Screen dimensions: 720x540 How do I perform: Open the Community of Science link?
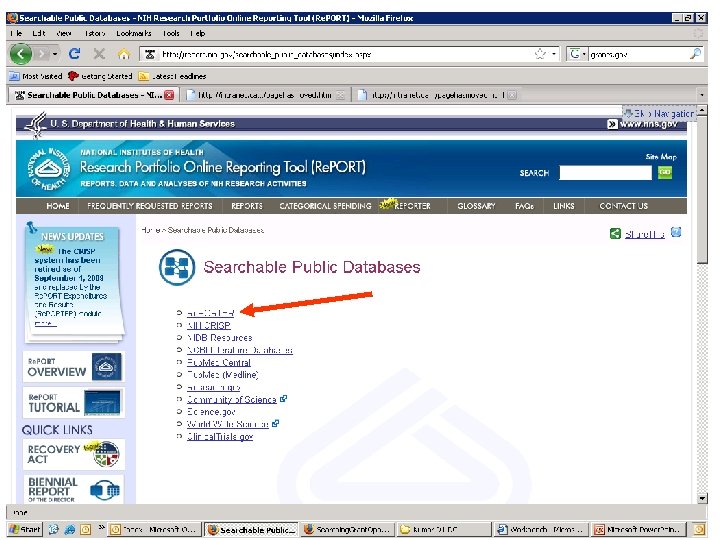click(x=231, y=399)
